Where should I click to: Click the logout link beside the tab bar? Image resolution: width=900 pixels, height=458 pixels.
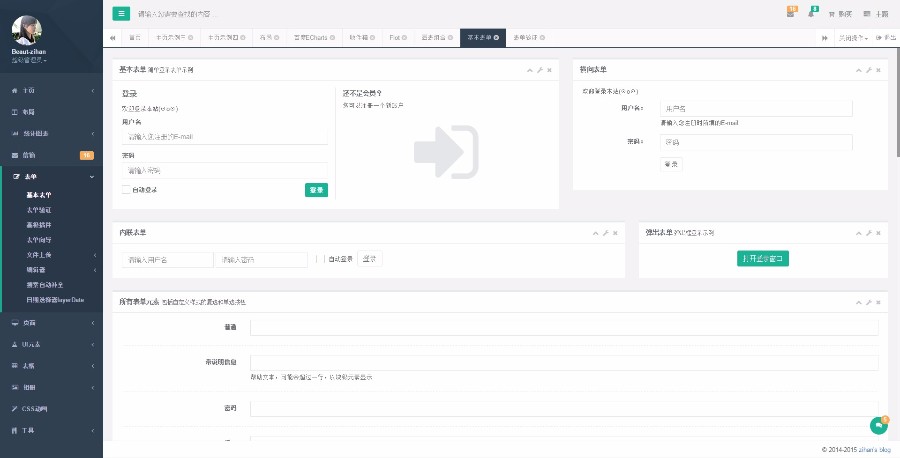coord(885,38)
